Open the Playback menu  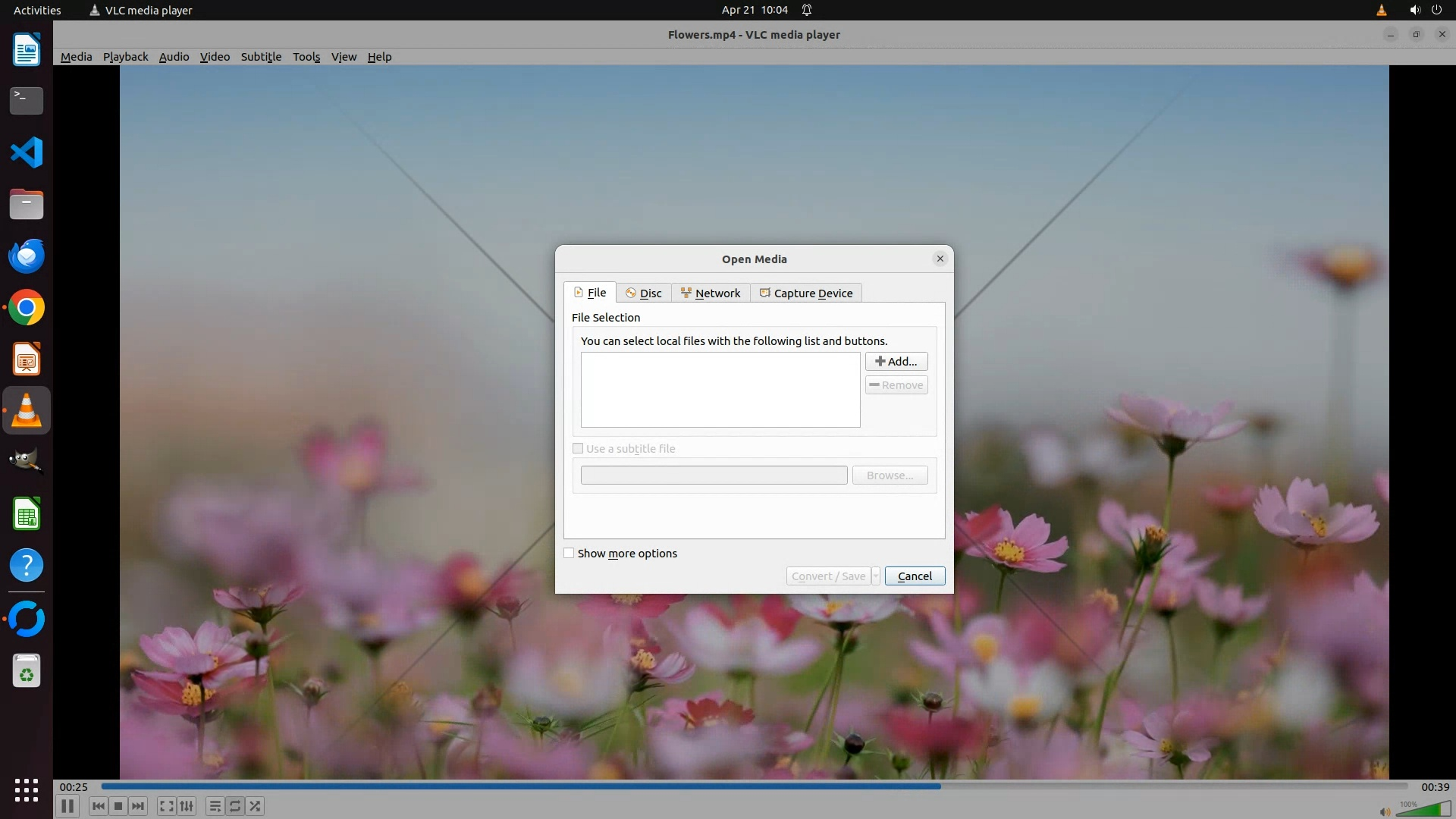pyautogui.click(x=125, y=57)
